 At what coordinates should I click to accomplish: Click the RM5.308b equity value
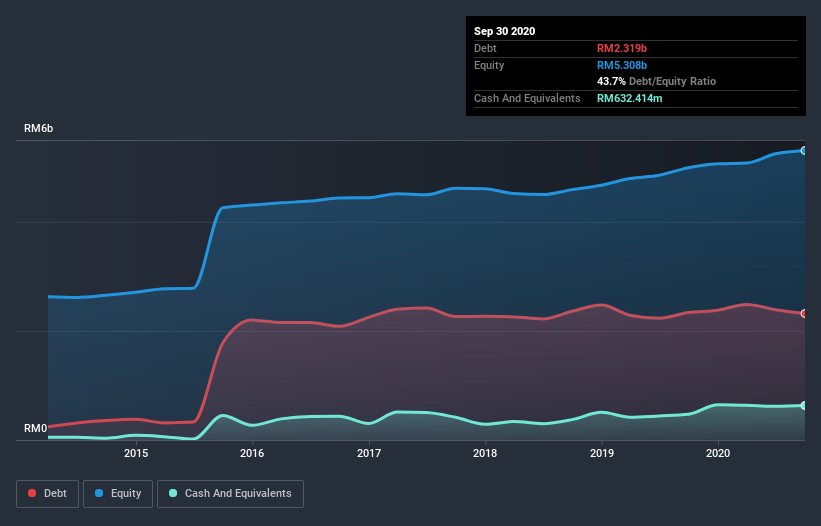tap(622, 65)
